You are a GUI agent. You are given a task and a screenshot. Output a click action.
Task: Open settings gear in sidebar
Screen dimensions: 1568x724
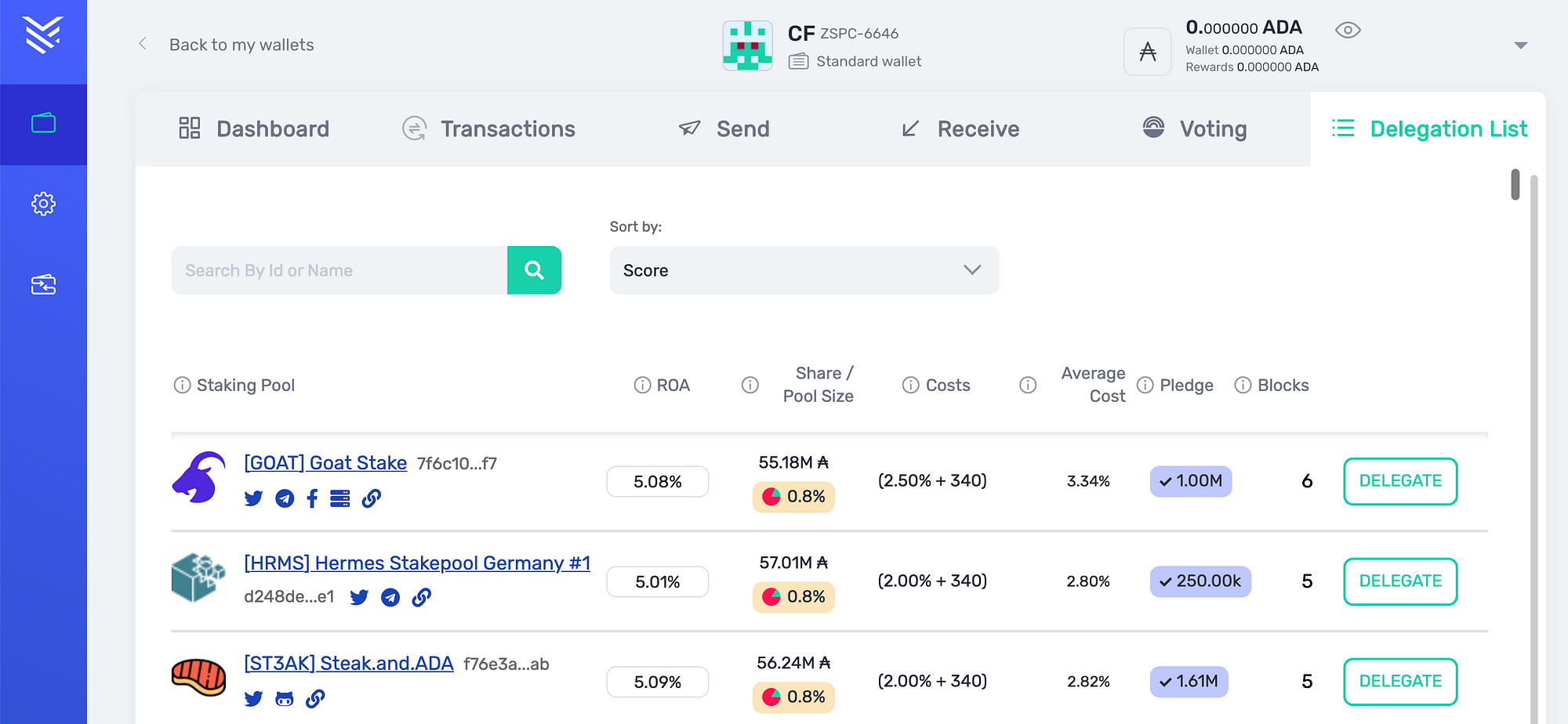pyautogui.click(x=43, y=204)
